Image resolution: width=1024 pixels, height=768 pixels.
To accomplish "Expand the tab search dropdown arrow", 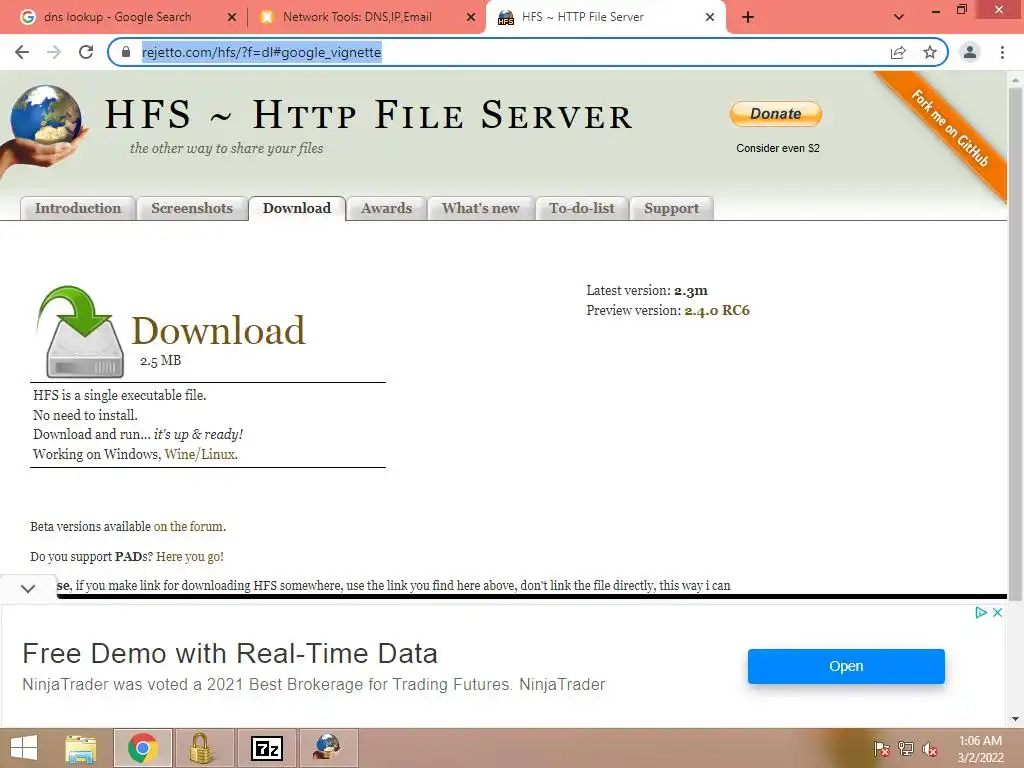I will point(899,17).
